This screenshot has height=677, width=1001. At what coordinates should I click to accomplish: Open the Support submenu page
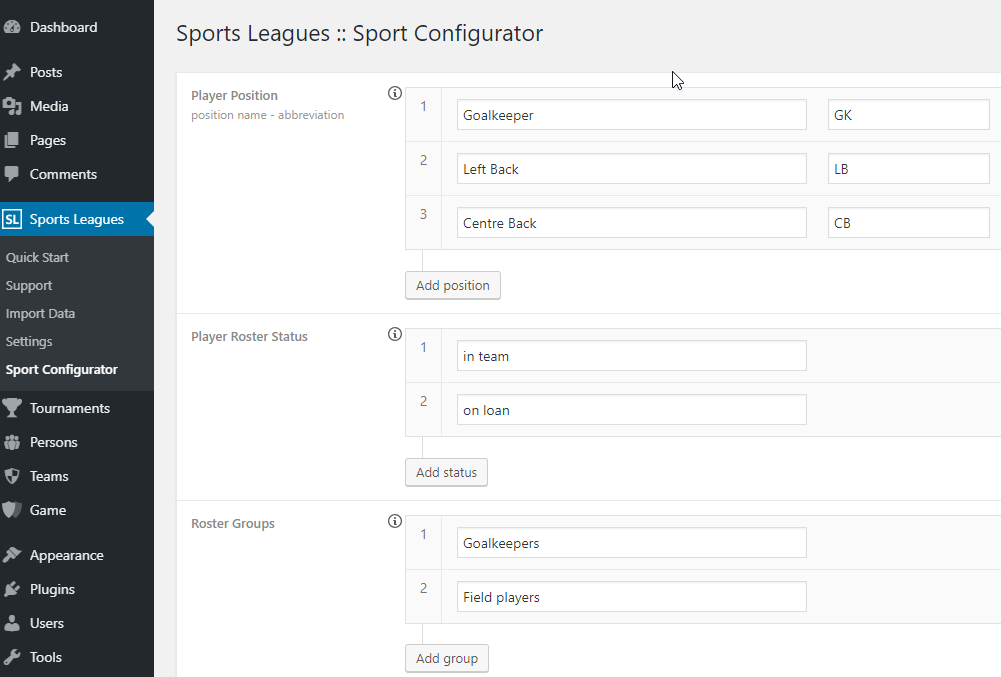(x=29, y=285)
